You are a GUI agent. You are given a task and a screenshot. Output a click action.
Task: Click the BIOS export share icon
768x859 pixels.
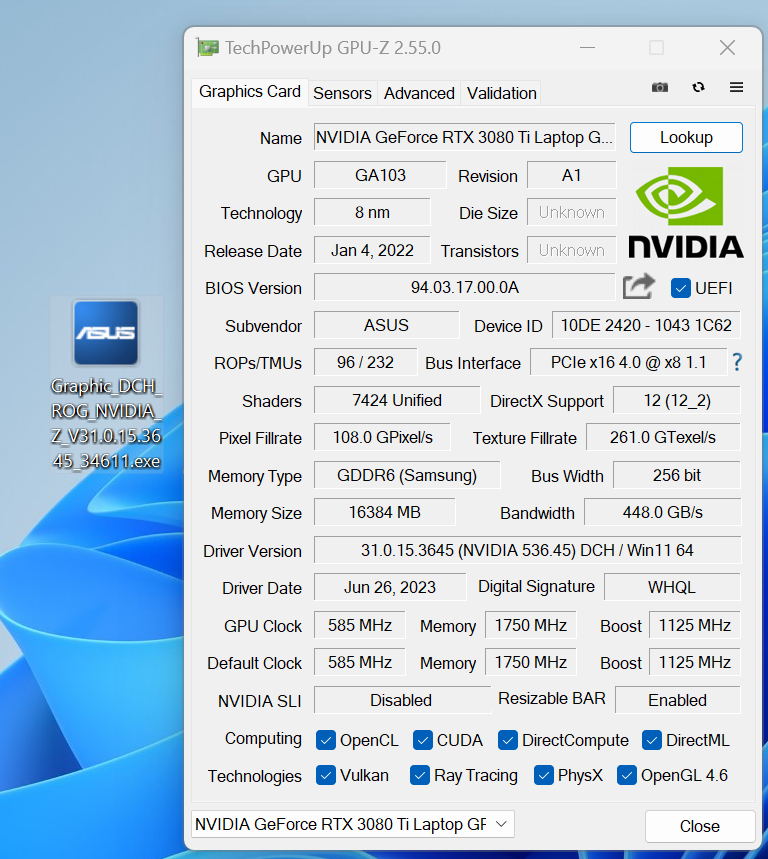coord(638,287)
